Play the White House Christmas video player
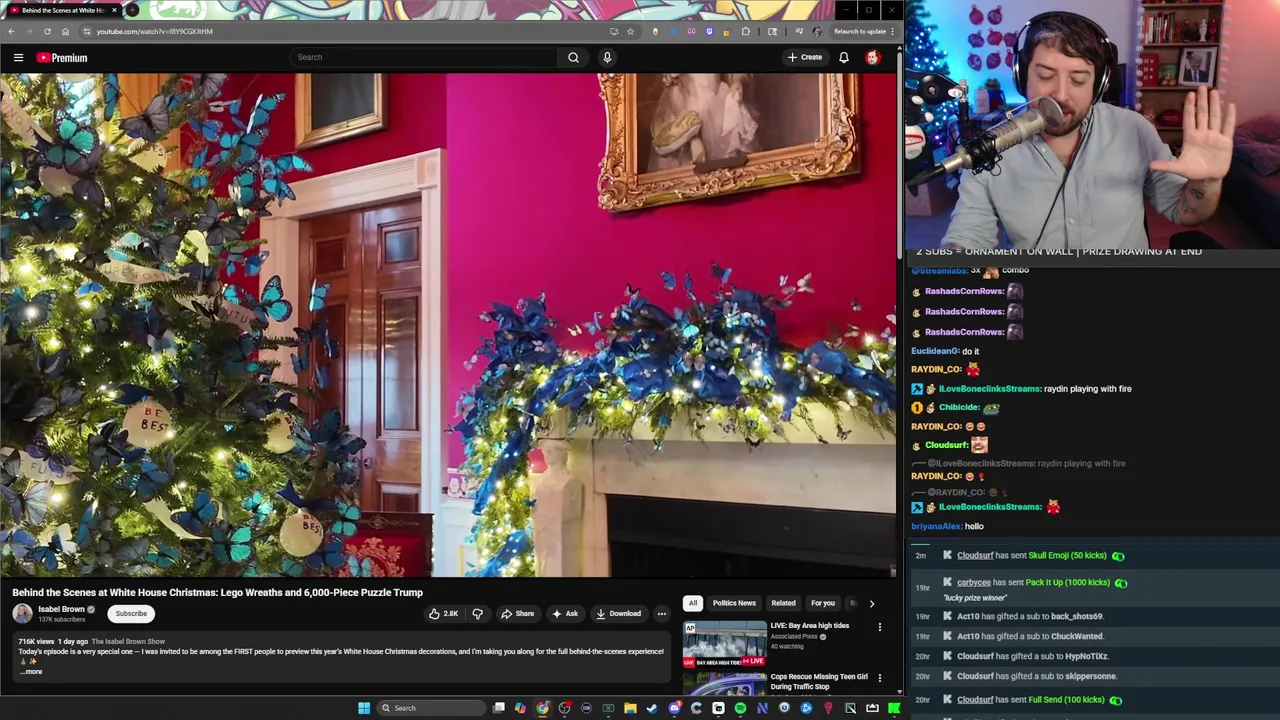Image resolution: width=1280 pixels, height=720 pixels. coord(448,326)
